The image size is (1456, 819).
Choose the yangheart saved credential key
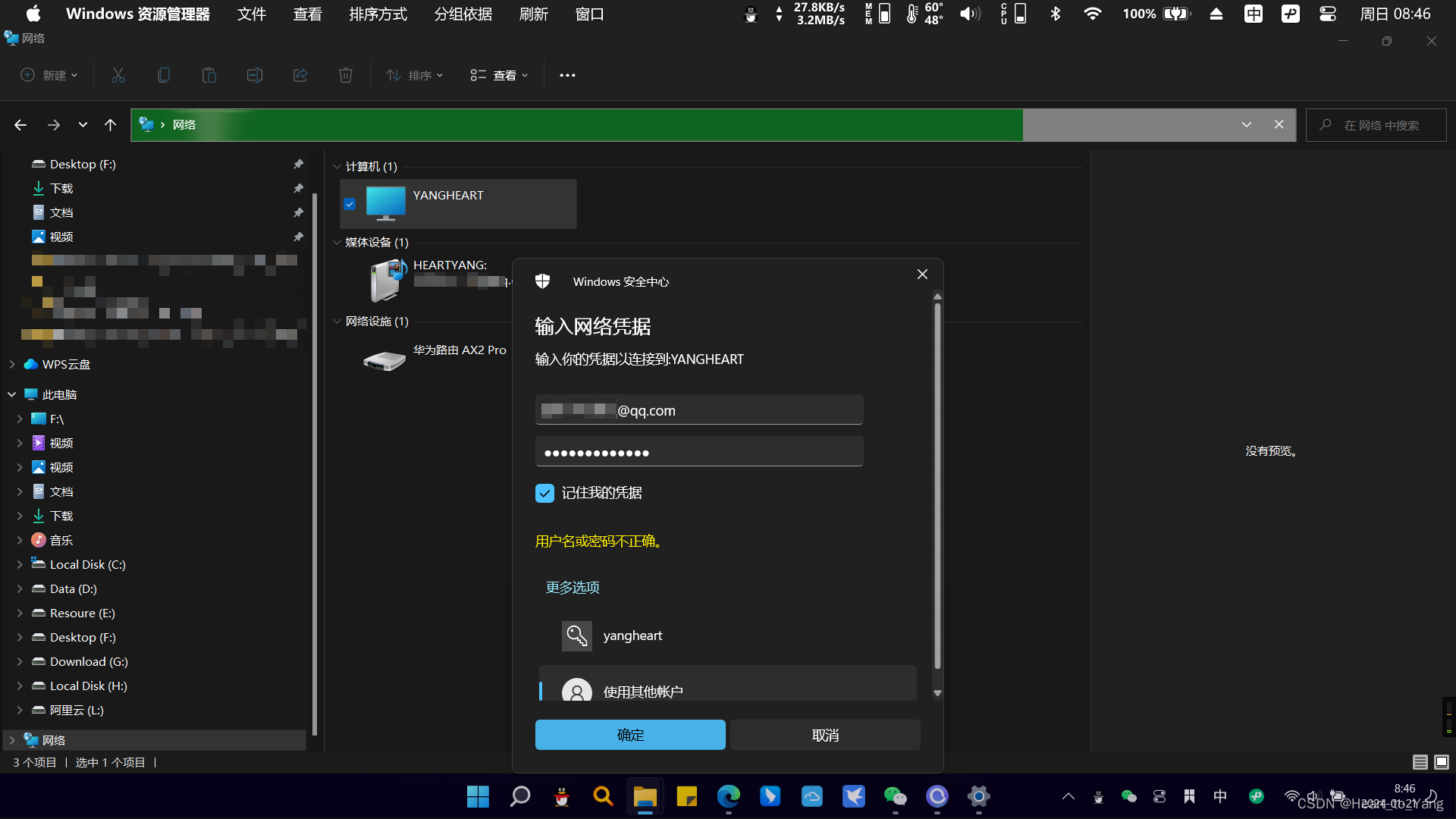coord(576,635)
